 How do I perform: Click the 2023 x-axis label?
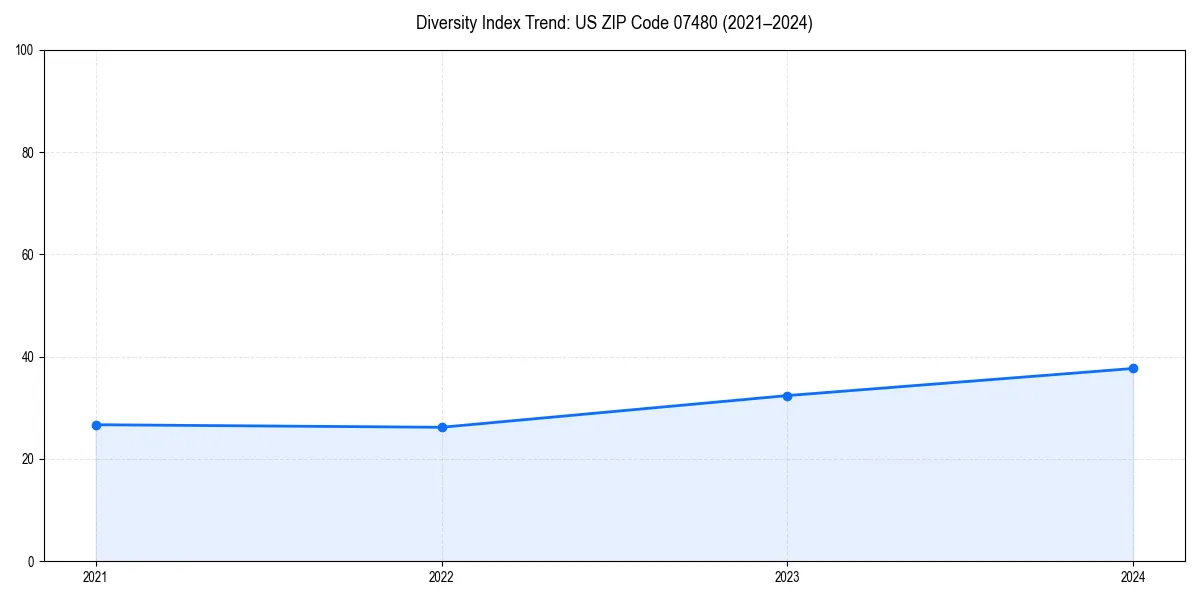[788, 577]
